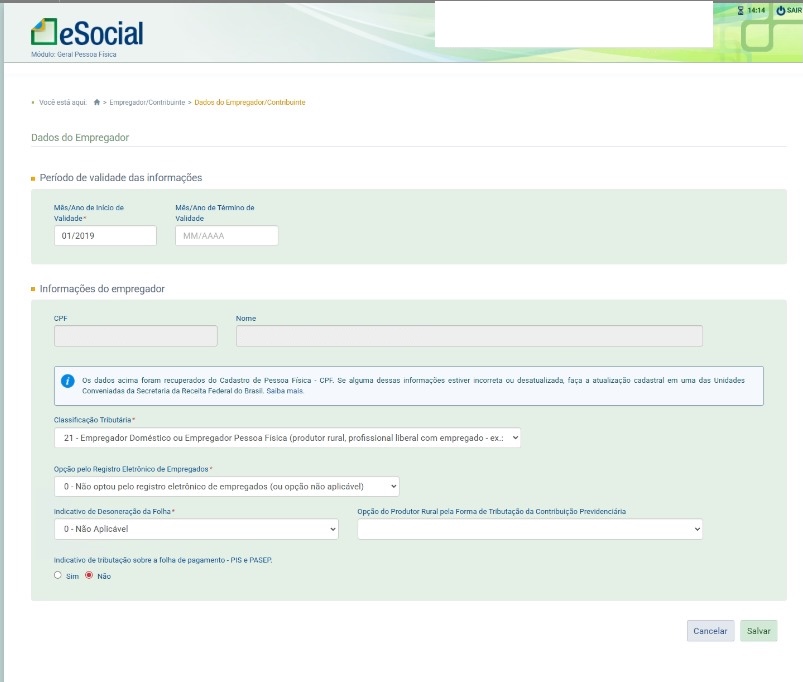Open the Classificação Tributária dropdown
This screenshot has width=803, height=682.
point(287,438)
